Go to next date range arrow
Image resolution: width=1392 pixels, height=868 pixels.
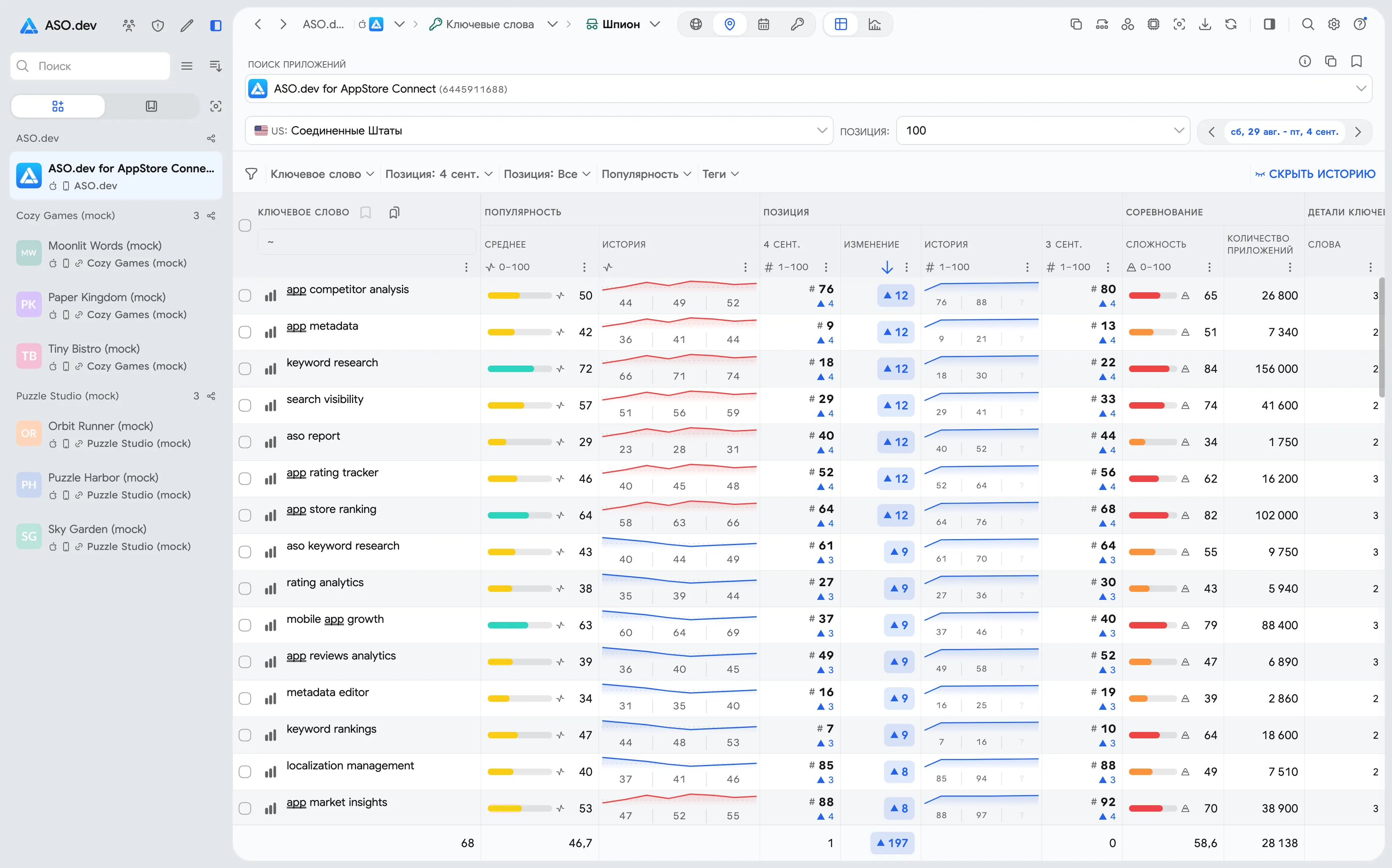click(x=1357, y=132)
